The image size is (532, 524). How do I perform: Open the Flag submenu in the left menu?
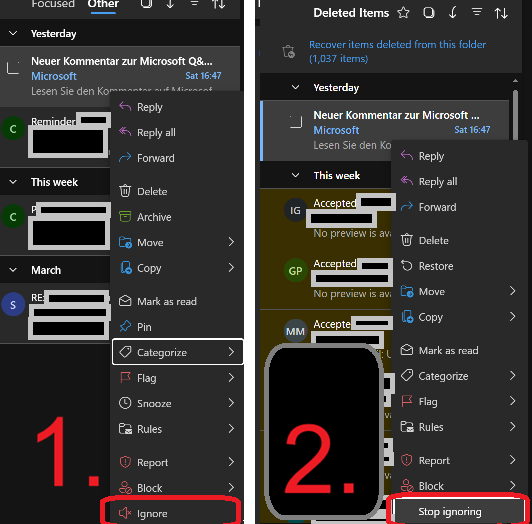177,378
